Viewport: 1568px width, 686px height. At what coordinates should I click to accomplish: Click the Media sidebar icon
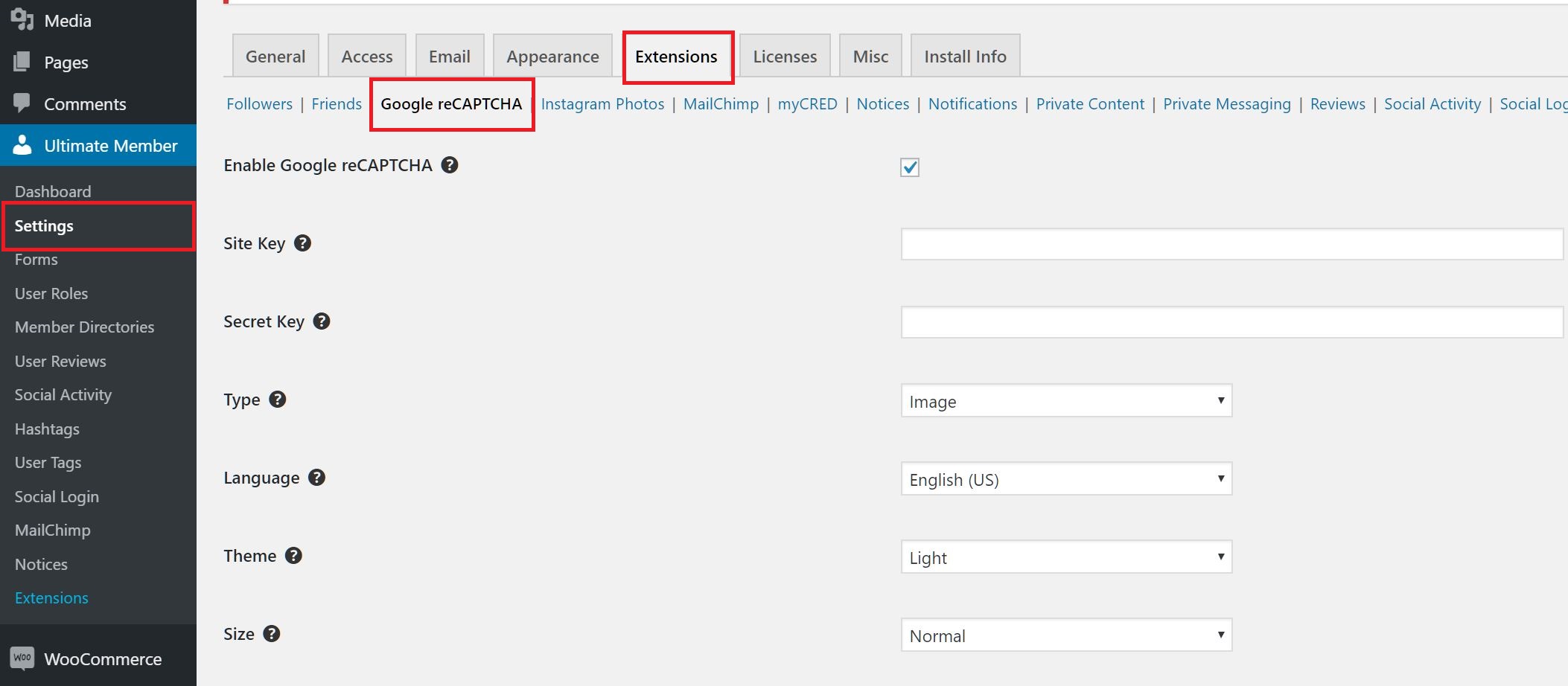(x=22, y=20)
